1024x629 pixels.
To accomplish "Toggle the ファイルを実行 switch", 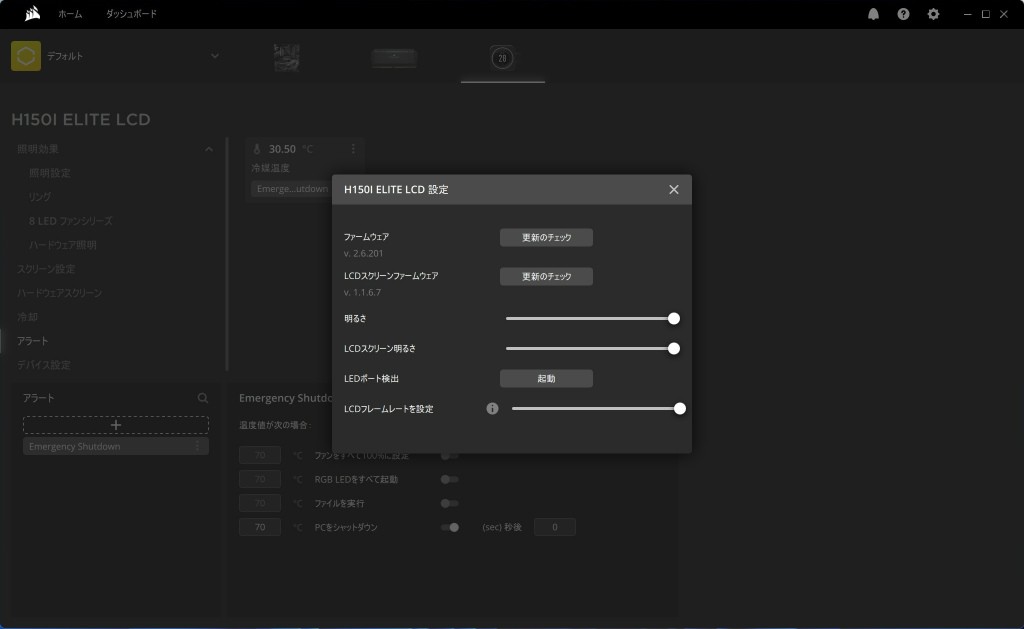I will [x=450, y=503].
